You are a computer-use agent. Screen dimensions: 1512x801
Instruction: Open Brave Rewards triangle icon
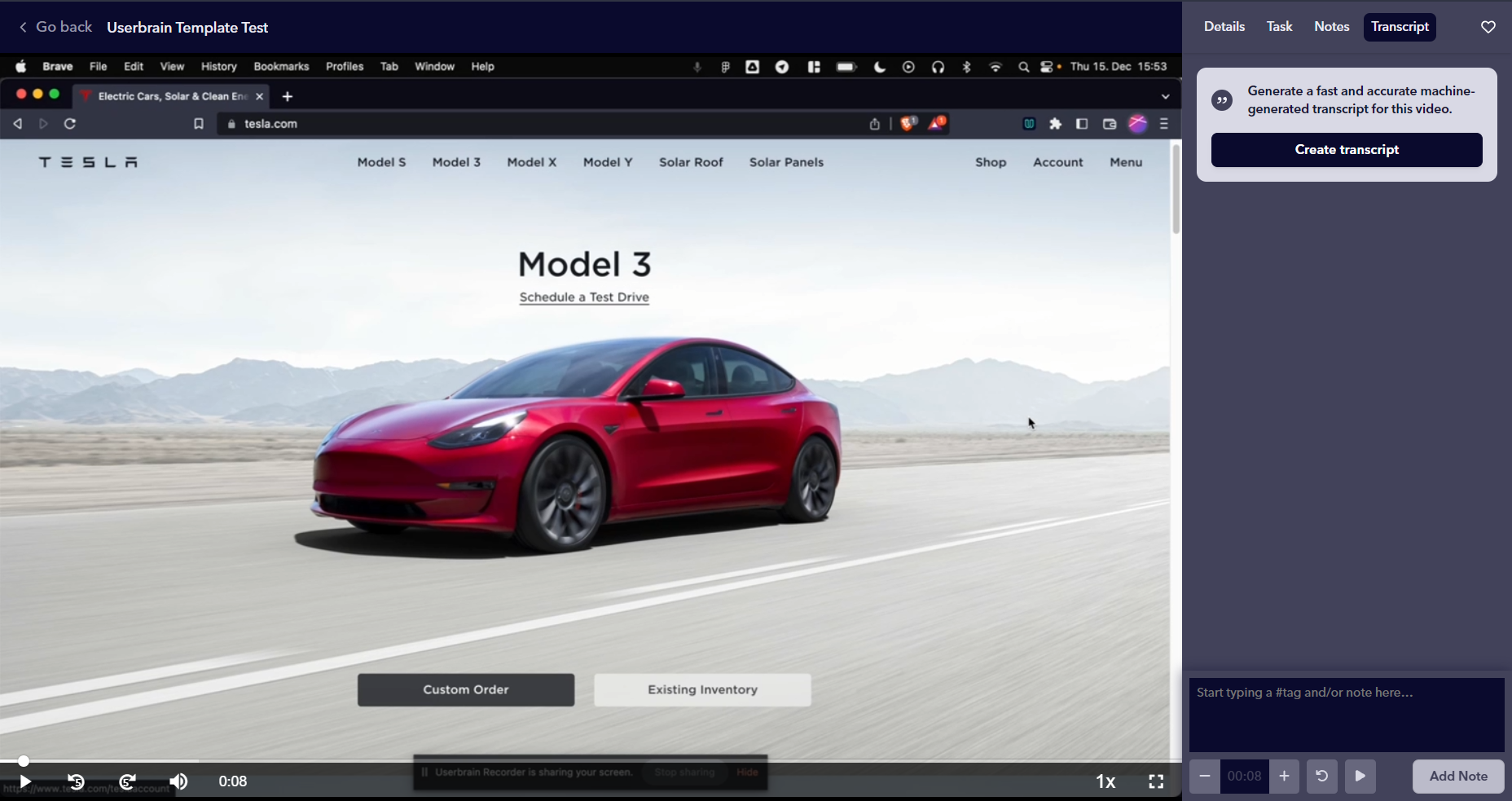[938, 123]
